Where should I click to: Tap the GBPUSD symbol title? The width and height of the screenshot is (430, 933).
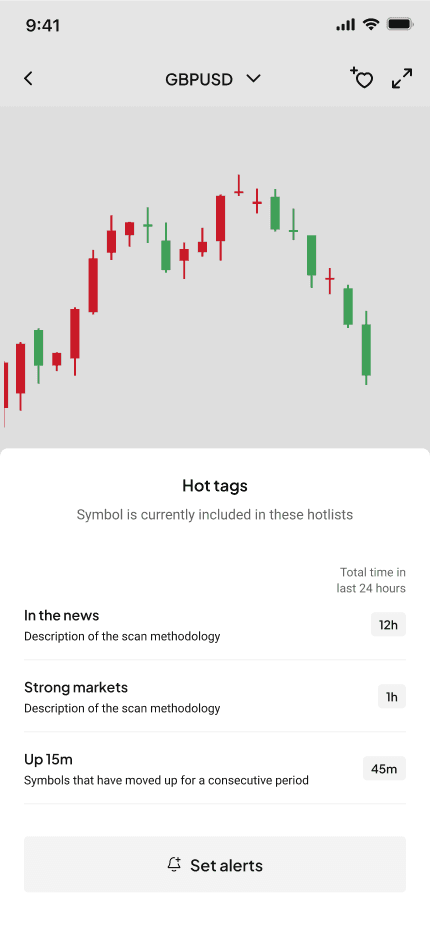tap(199, 79)
